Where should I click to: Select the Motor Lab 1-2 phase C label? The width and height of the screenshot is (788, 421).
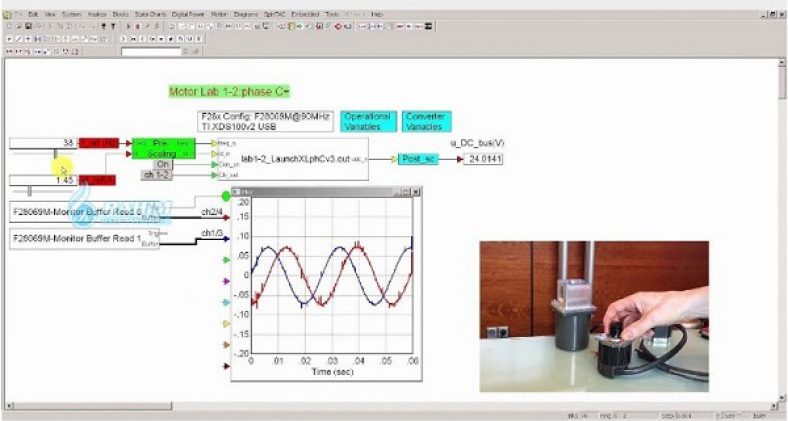click(x=229, y=91)
